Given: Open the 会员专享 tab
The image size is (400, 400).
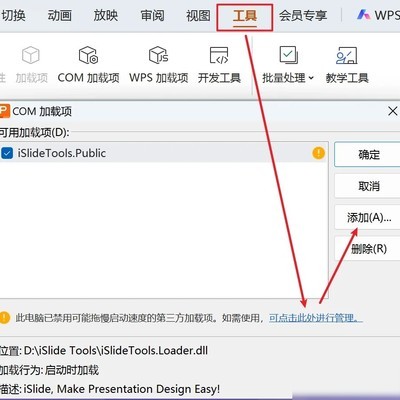Looking at the screenshot, I should pos(303,15).
